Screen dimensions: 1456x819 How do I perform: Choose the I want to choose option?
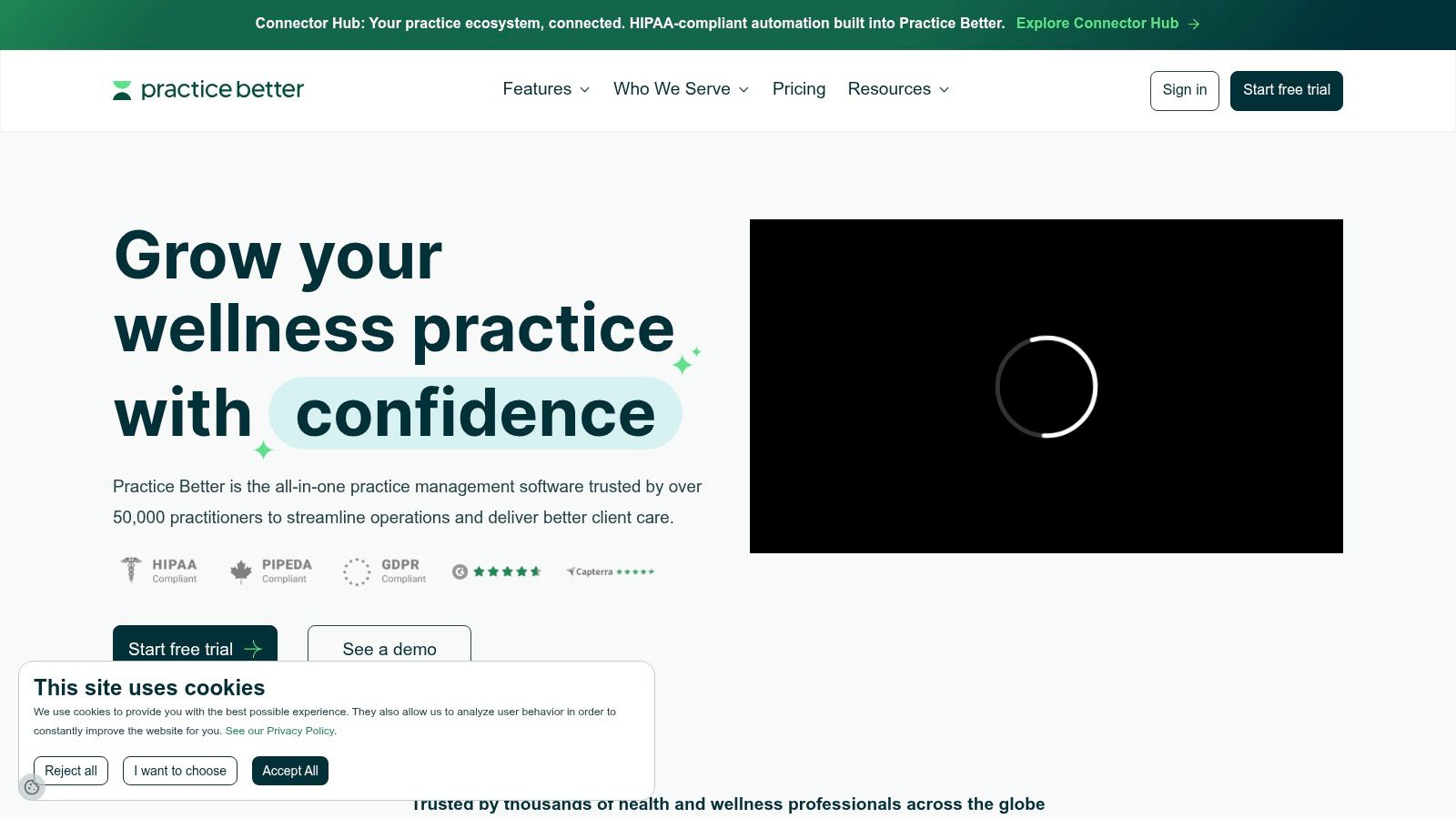[x=180, y=771]
